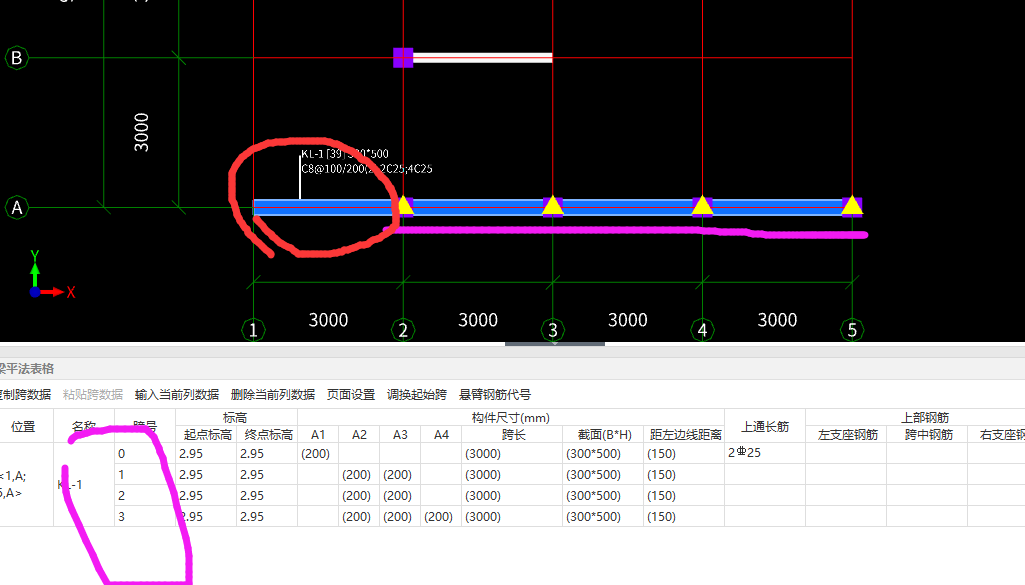Click the greyed 粘贴跨数据 button
Viewport: 1025px width, 585px height.
(x=92, y=395)
